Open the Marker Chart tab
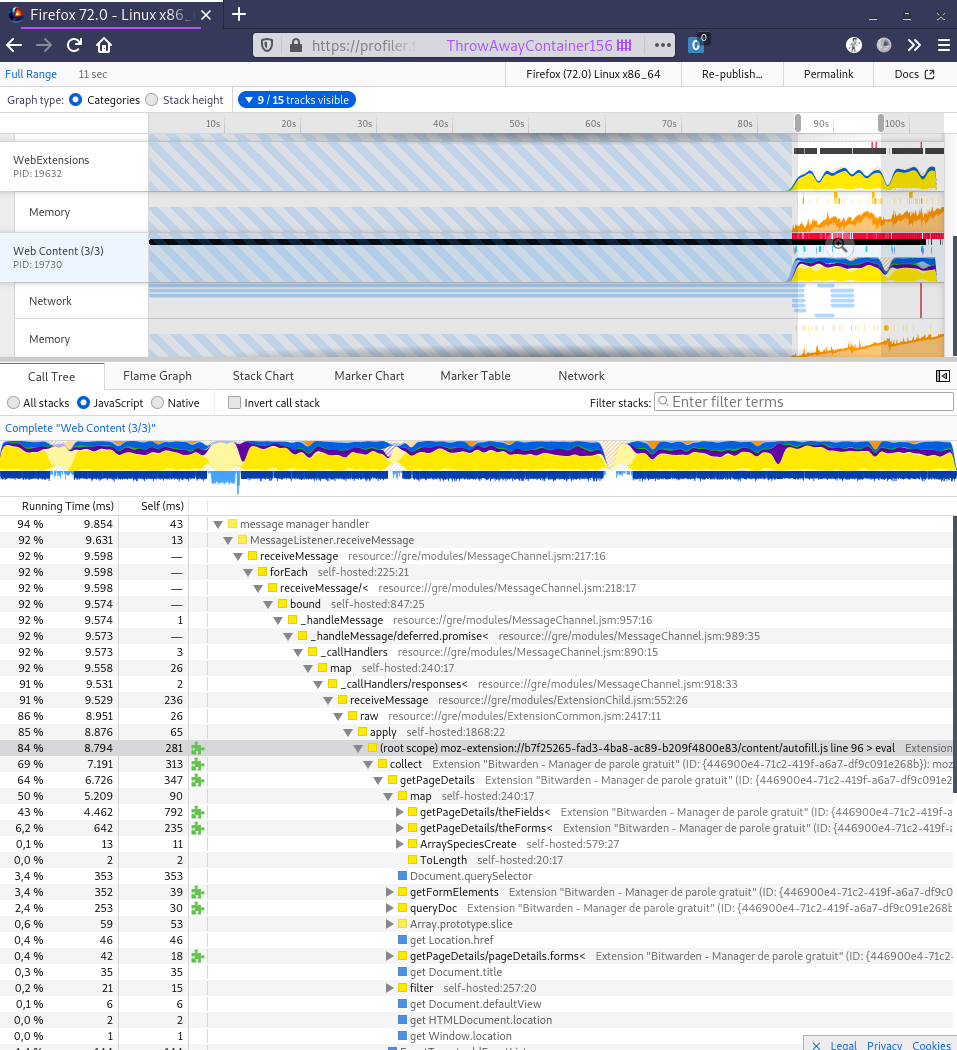This screenshot has width=957, height=1050. tap(369, 376)
